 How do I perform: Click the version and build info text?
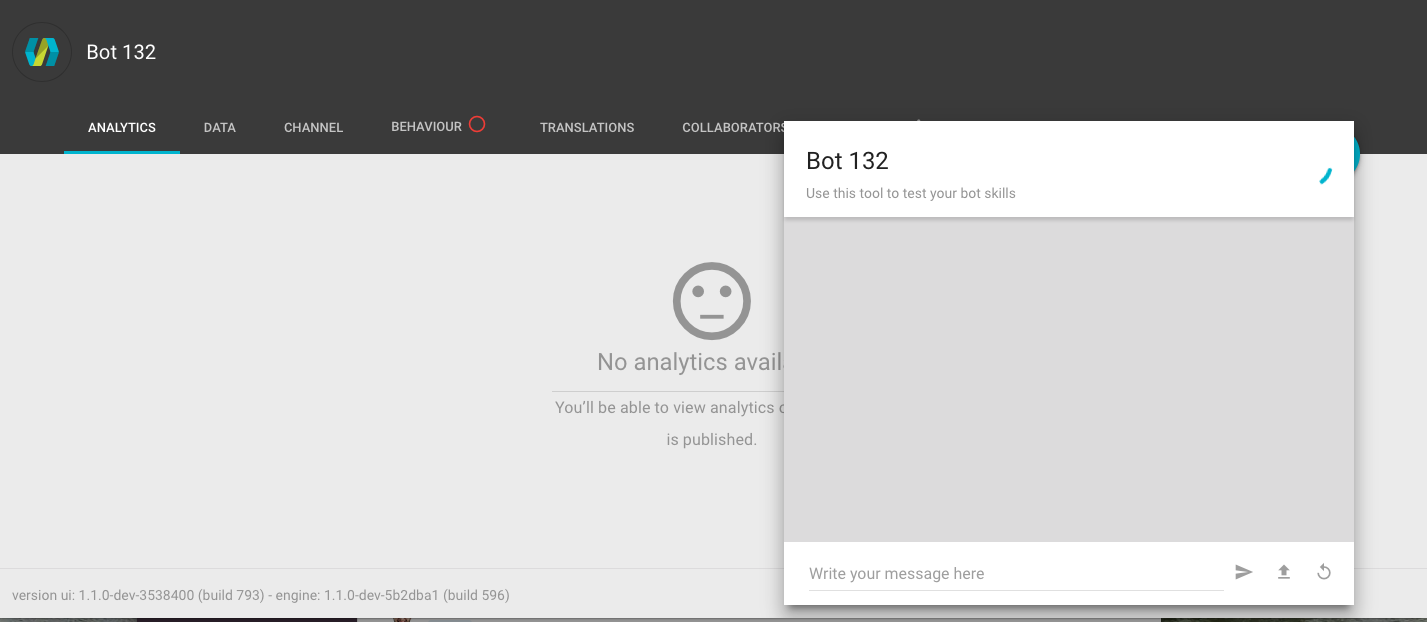[x=261, y=595]
